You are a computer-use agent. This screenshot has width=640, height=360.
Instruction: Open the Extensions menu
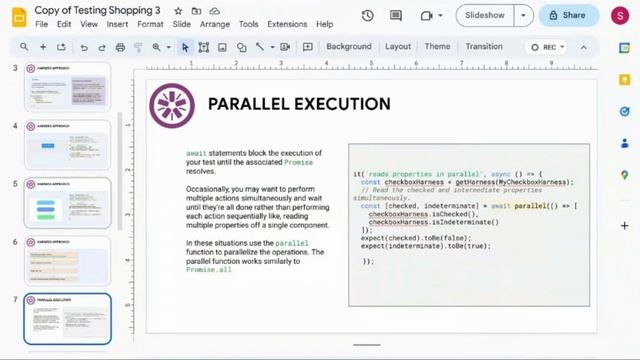pyautogui.click(x=287, y=24)
